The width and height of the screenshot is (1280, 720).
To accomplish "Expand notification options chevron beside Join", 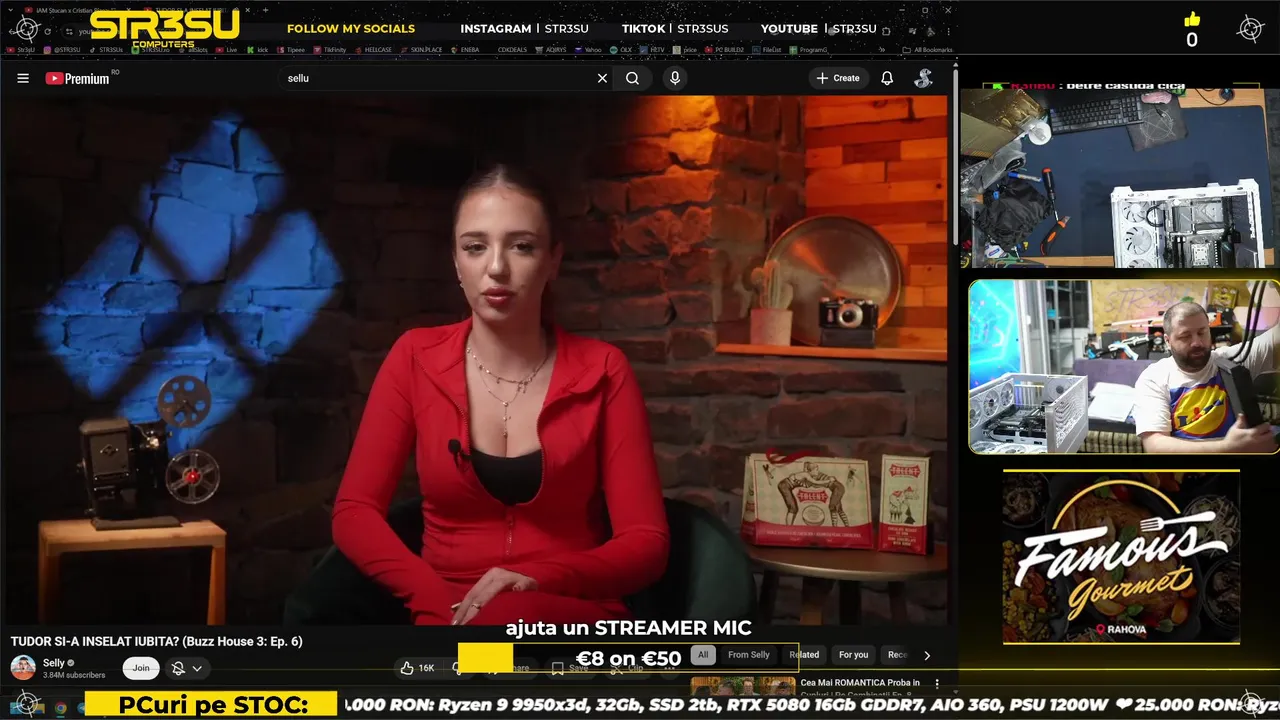I will point(197,668).
